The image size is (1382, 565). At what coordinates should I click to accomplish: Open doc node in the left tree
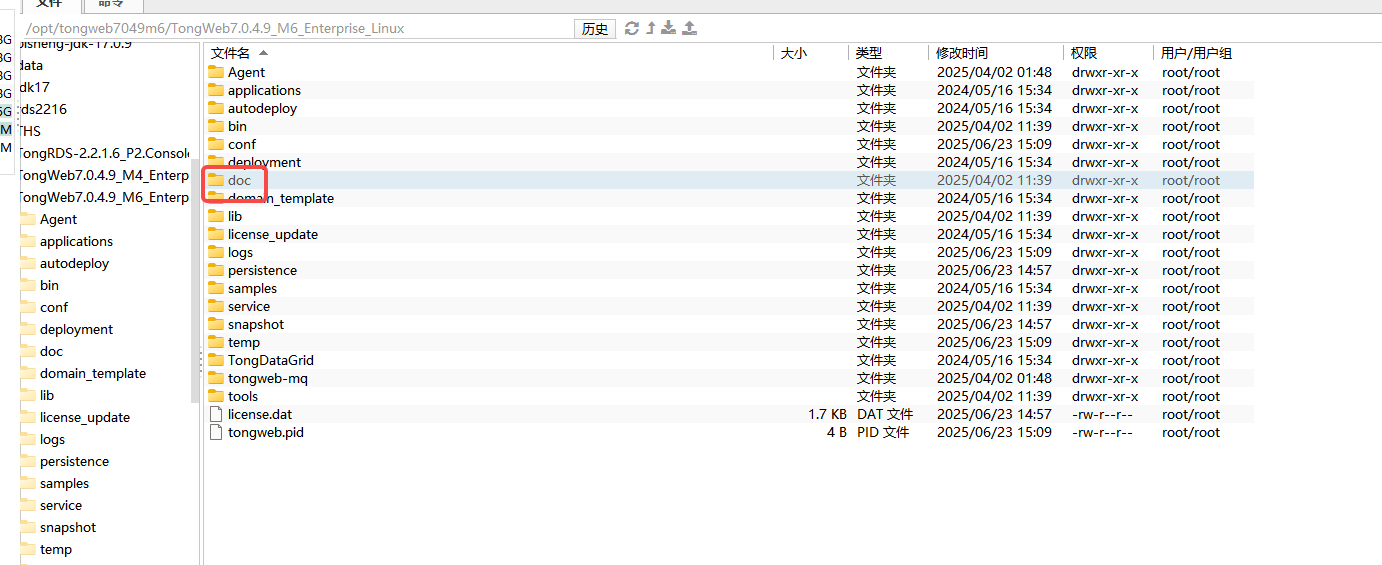pos(51,351)
